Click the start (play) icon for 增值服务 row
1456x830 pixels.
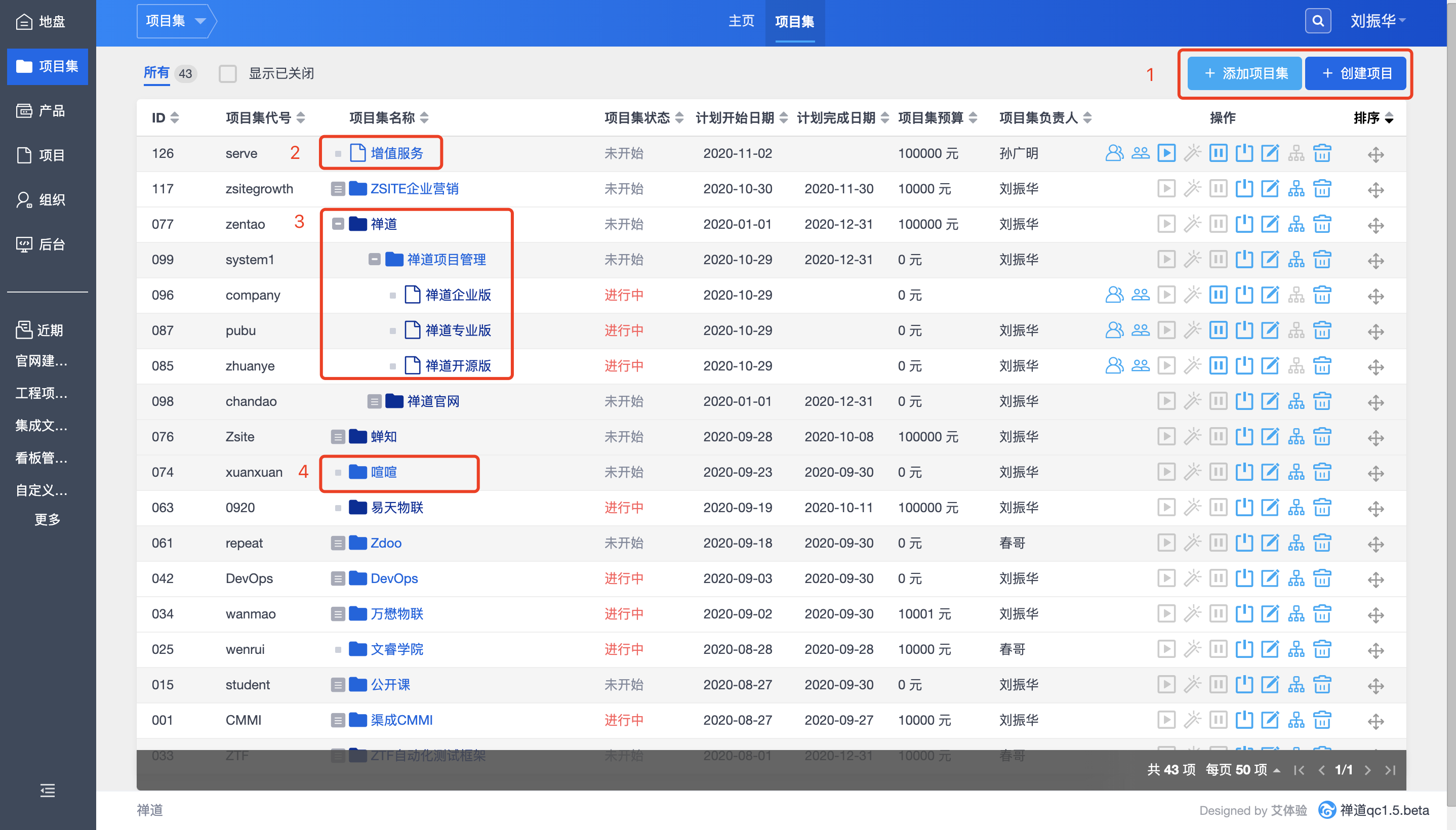[1166, 153]
